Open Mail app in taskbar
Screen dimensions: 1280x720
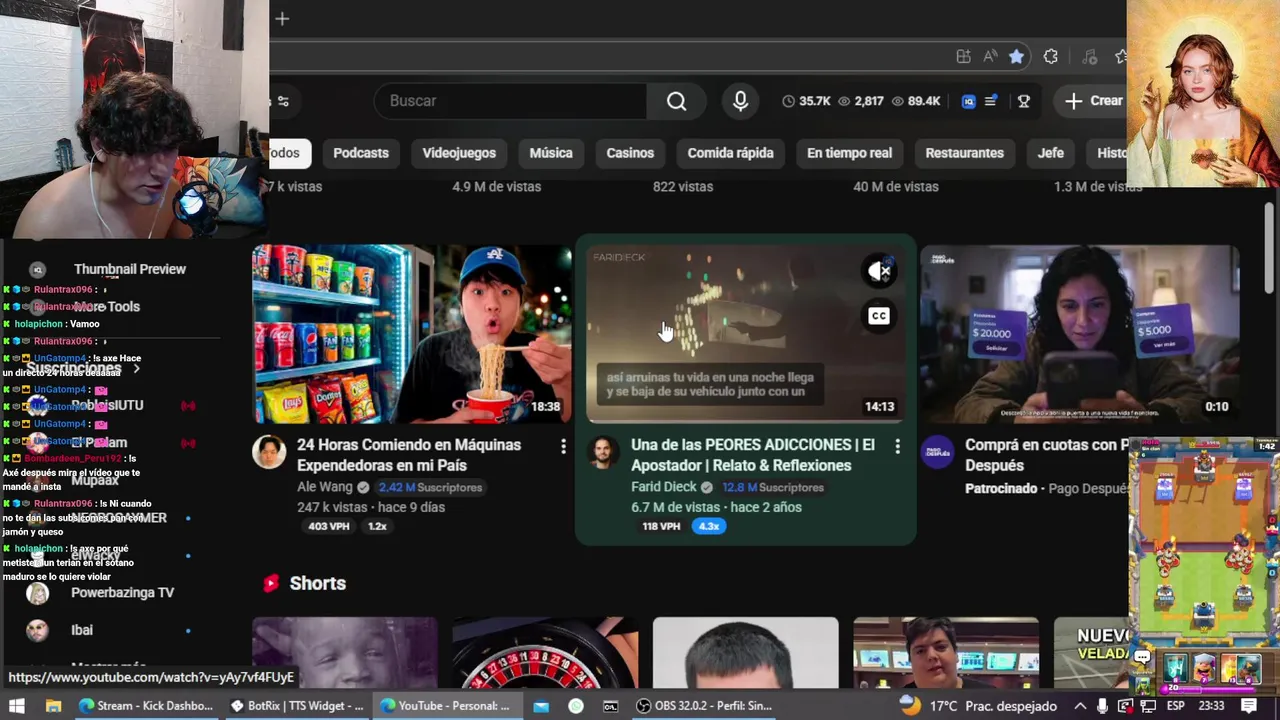(541, 706)
